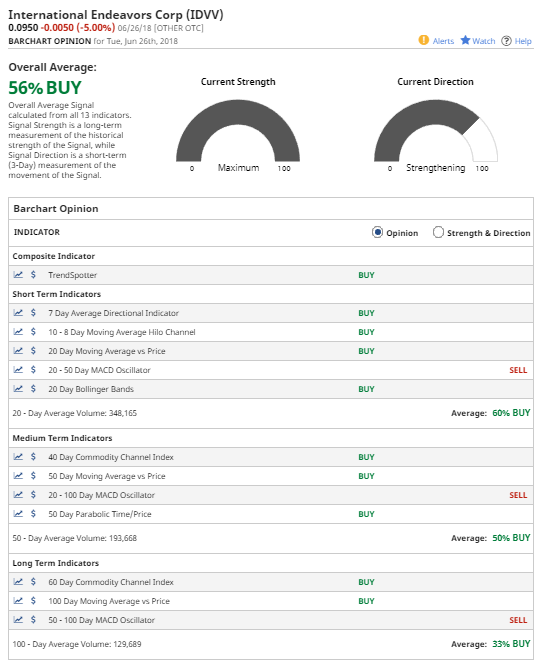Click dollar icon for 20 Day Moving Average vs Price
The width and height of the screenshot is (539, 665).
[x=33, y=351]
